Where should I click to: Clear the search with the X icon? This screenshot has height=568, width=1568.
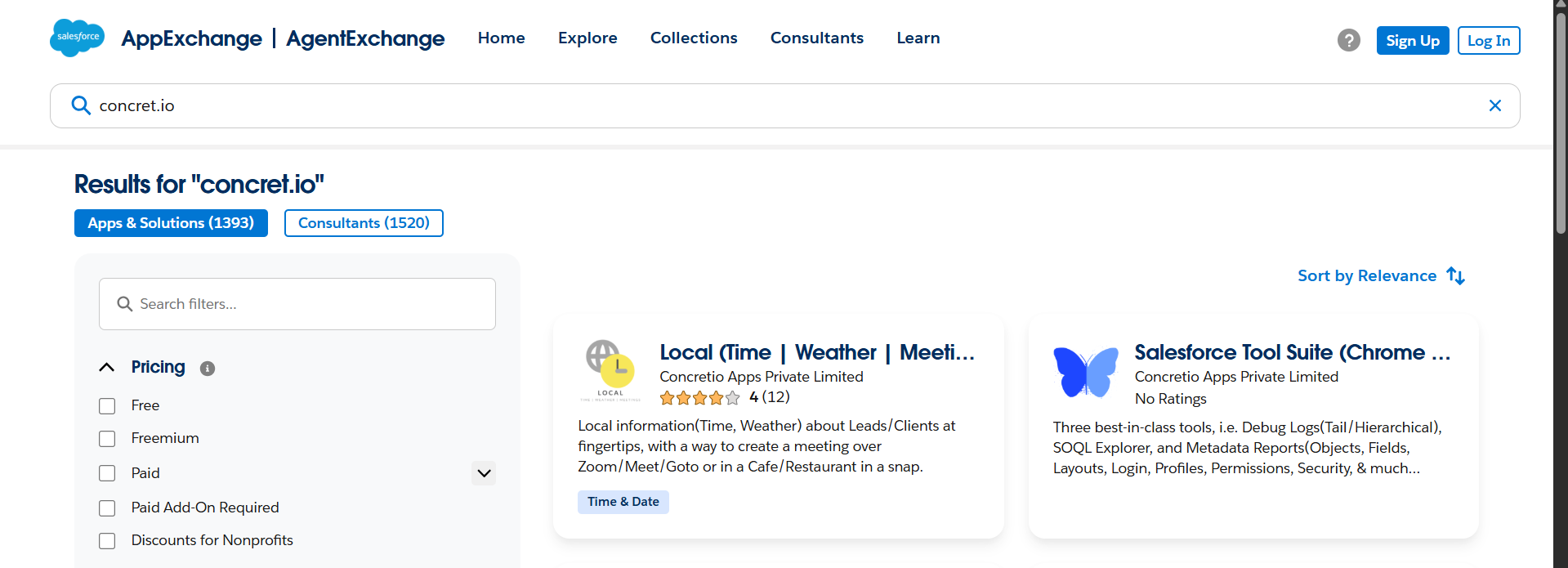tap(1495, 105)
